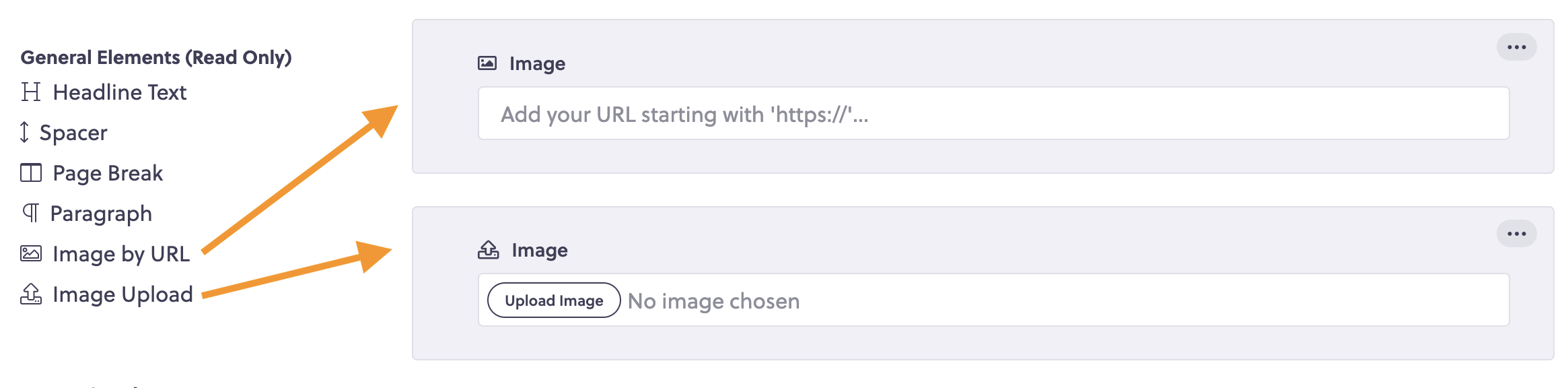Click the Paragraph pilcrow icon
Screen dimensions: 1568x388
[31, 213]
